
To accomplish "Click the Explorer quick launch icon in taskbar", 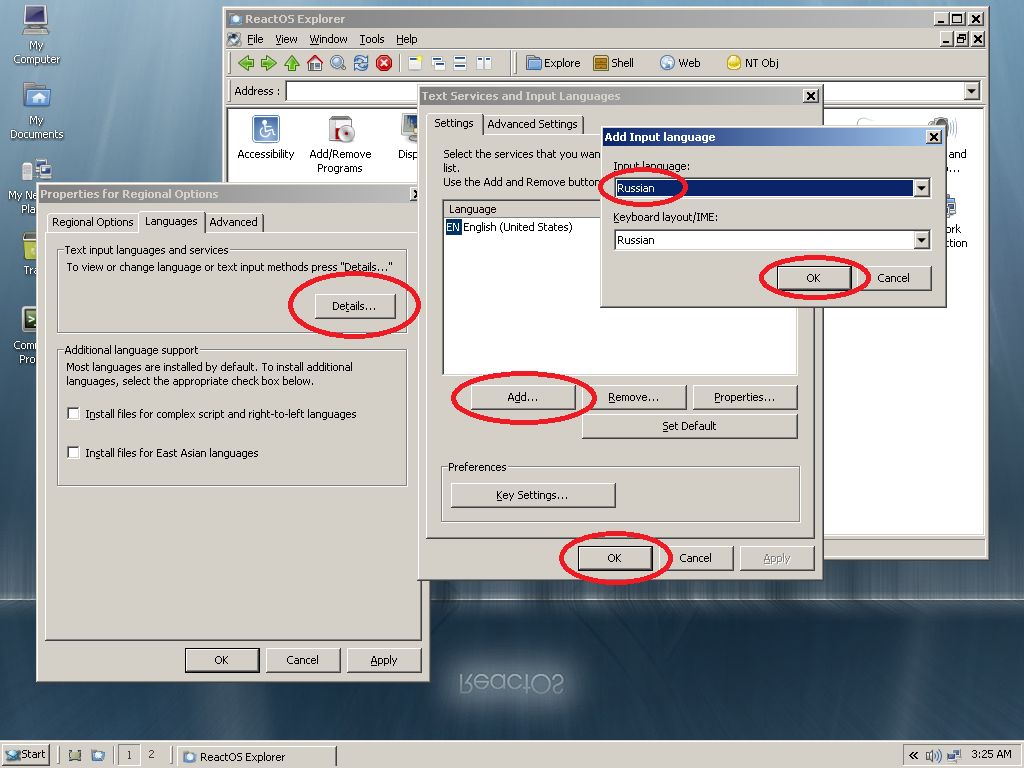I will click(x=98, y=756).
